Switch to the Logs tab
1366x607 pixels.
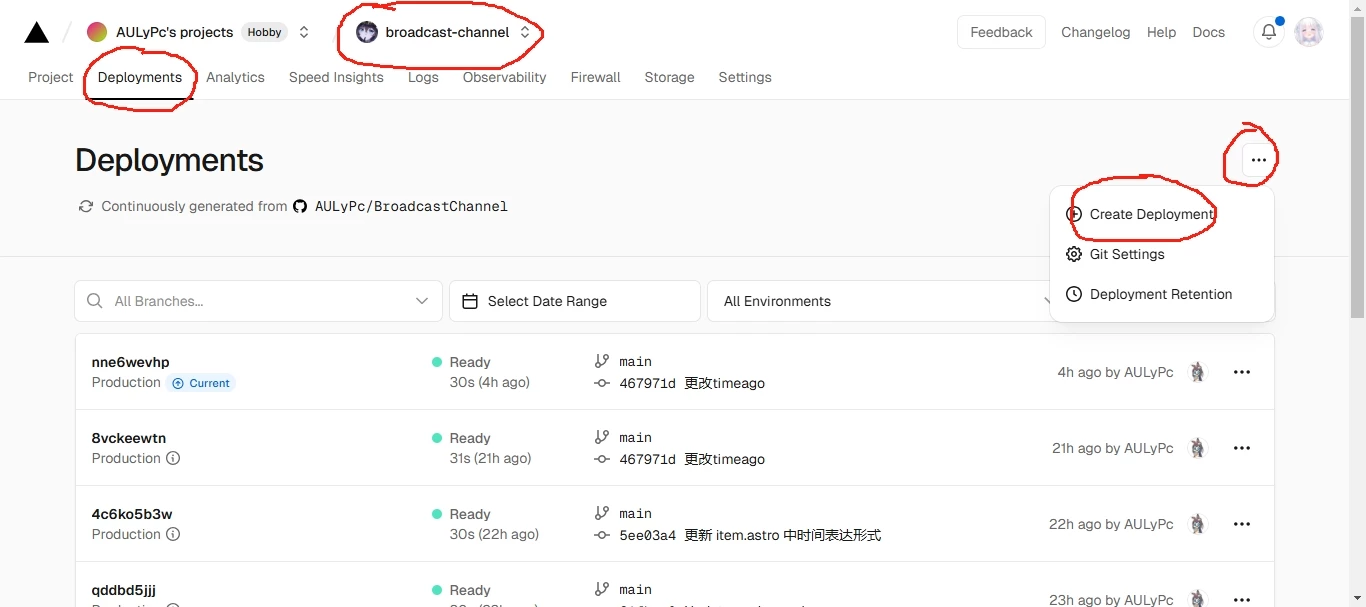click(423, 77)
